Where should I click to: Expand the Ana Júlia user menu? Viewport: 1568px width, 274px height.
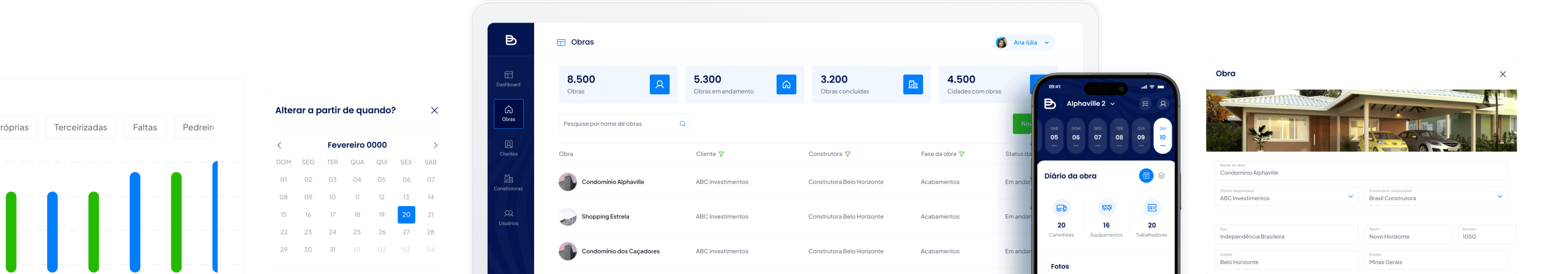click(1047, 43)
